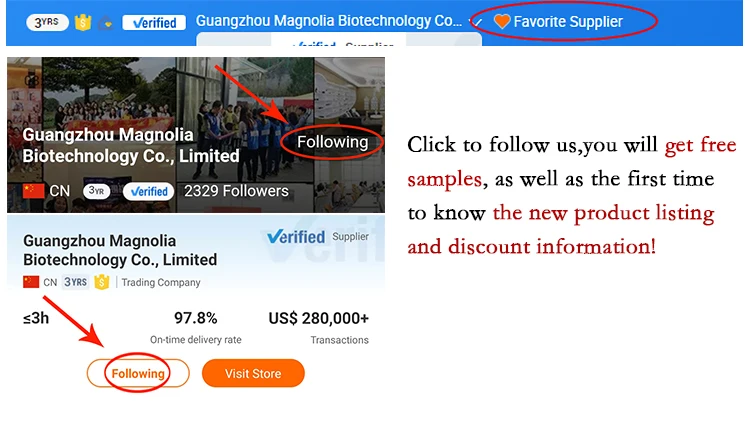Click the banner team photo thumbnail
The height and width of the screenshot is (424, 750).
pyautogui.click(x=196, y=135)
